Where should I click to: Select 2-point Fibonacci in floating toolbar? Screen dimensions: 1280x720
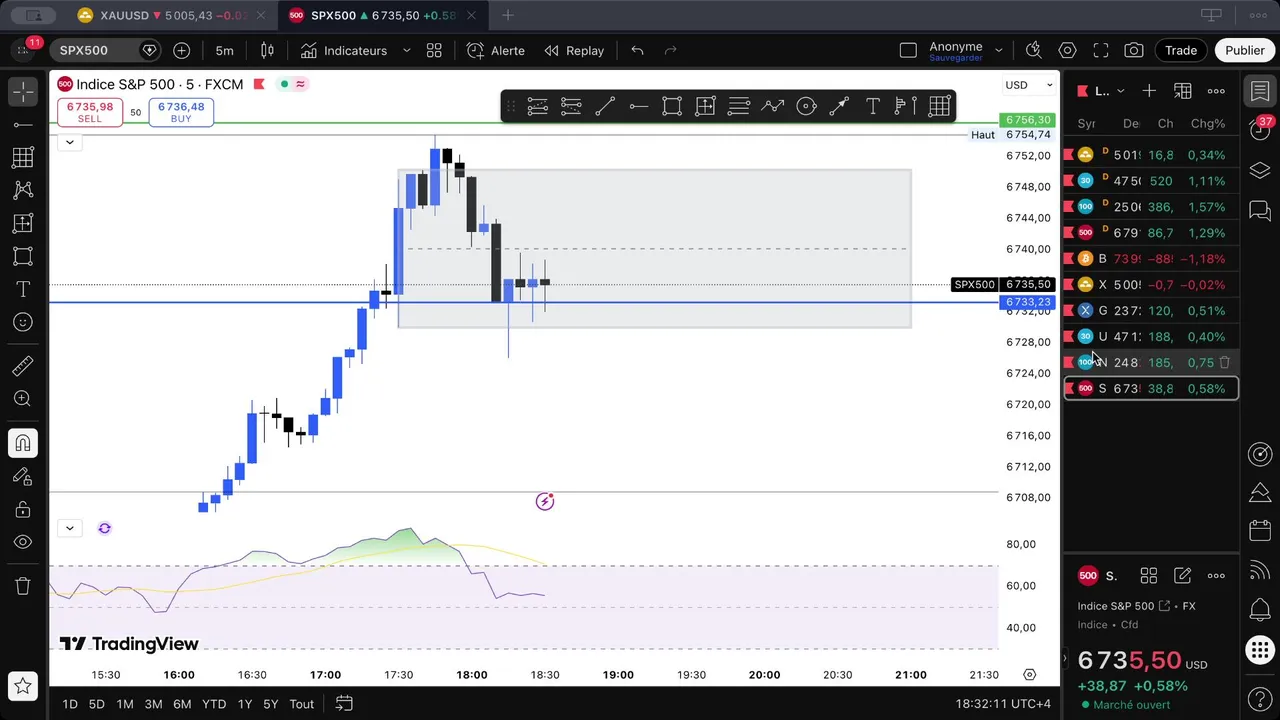[537, 106]
